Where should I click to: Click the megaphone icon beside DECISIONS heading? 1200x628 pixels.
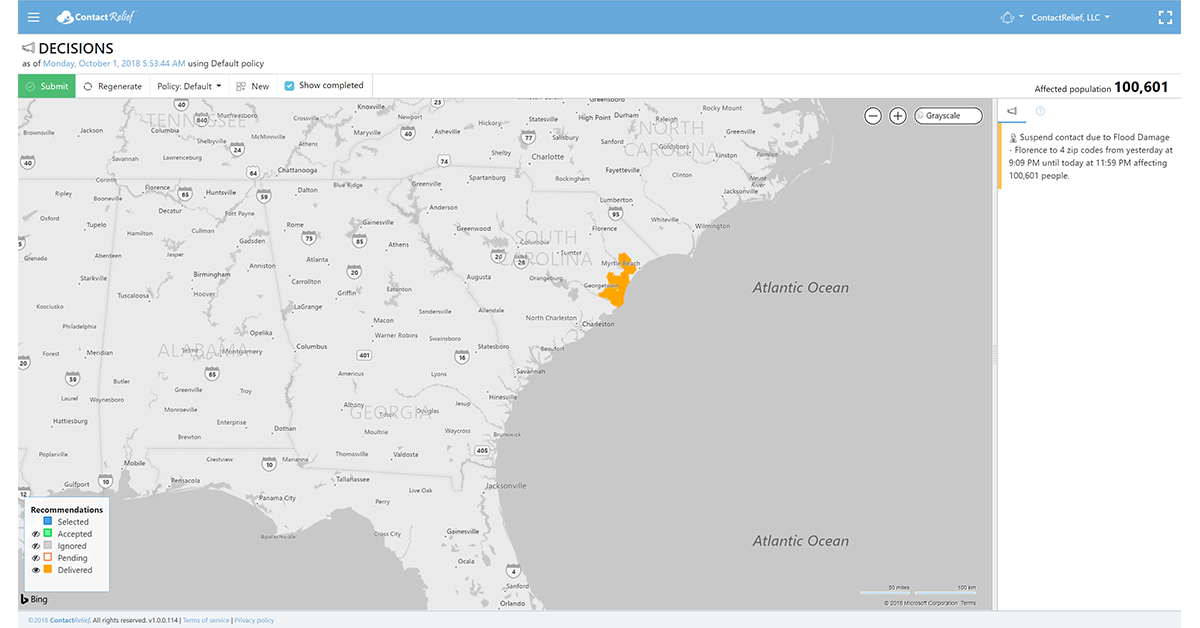click(x=28, y=48)
